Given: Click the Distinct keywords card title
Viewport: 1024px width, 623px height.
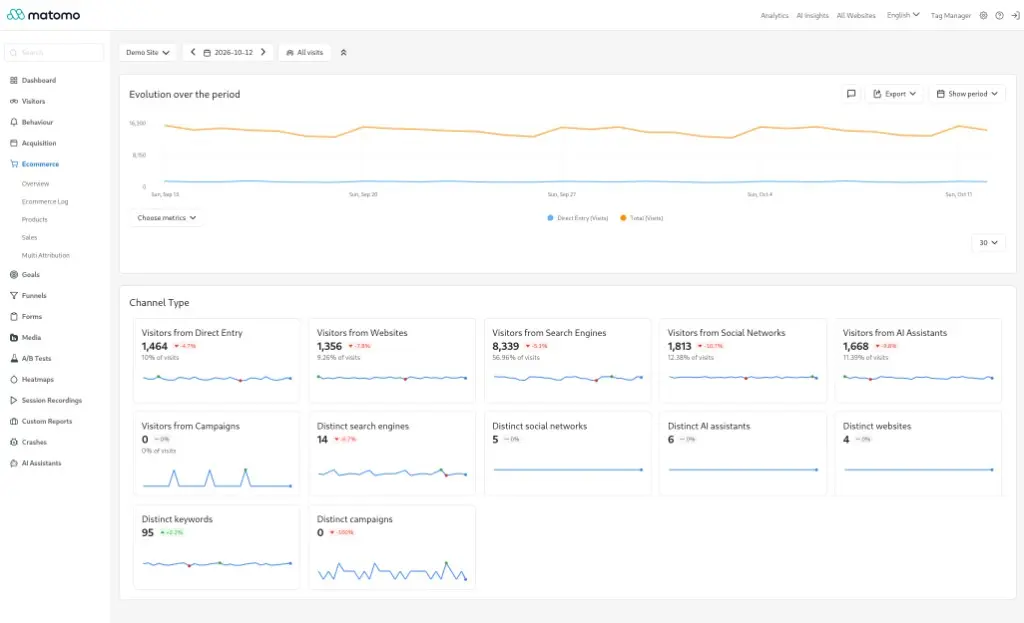Looking at the screenshot, I should [x=177, y=519].
